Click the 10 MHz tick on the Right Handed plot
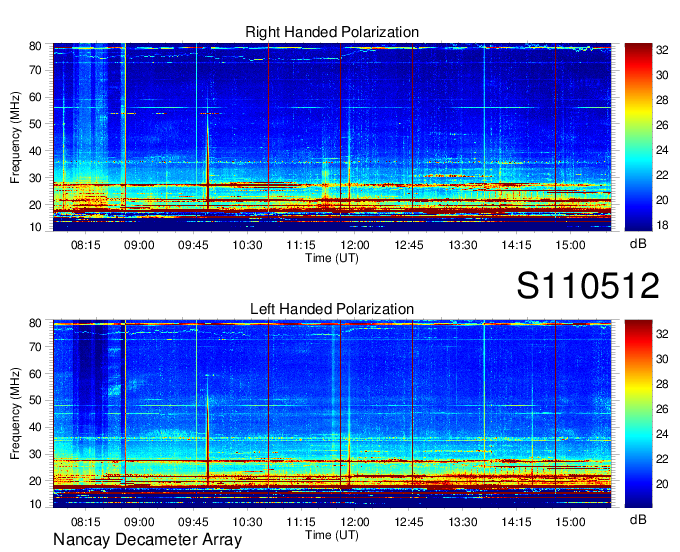Screen dimensions: 680x552 coord(35,227)
